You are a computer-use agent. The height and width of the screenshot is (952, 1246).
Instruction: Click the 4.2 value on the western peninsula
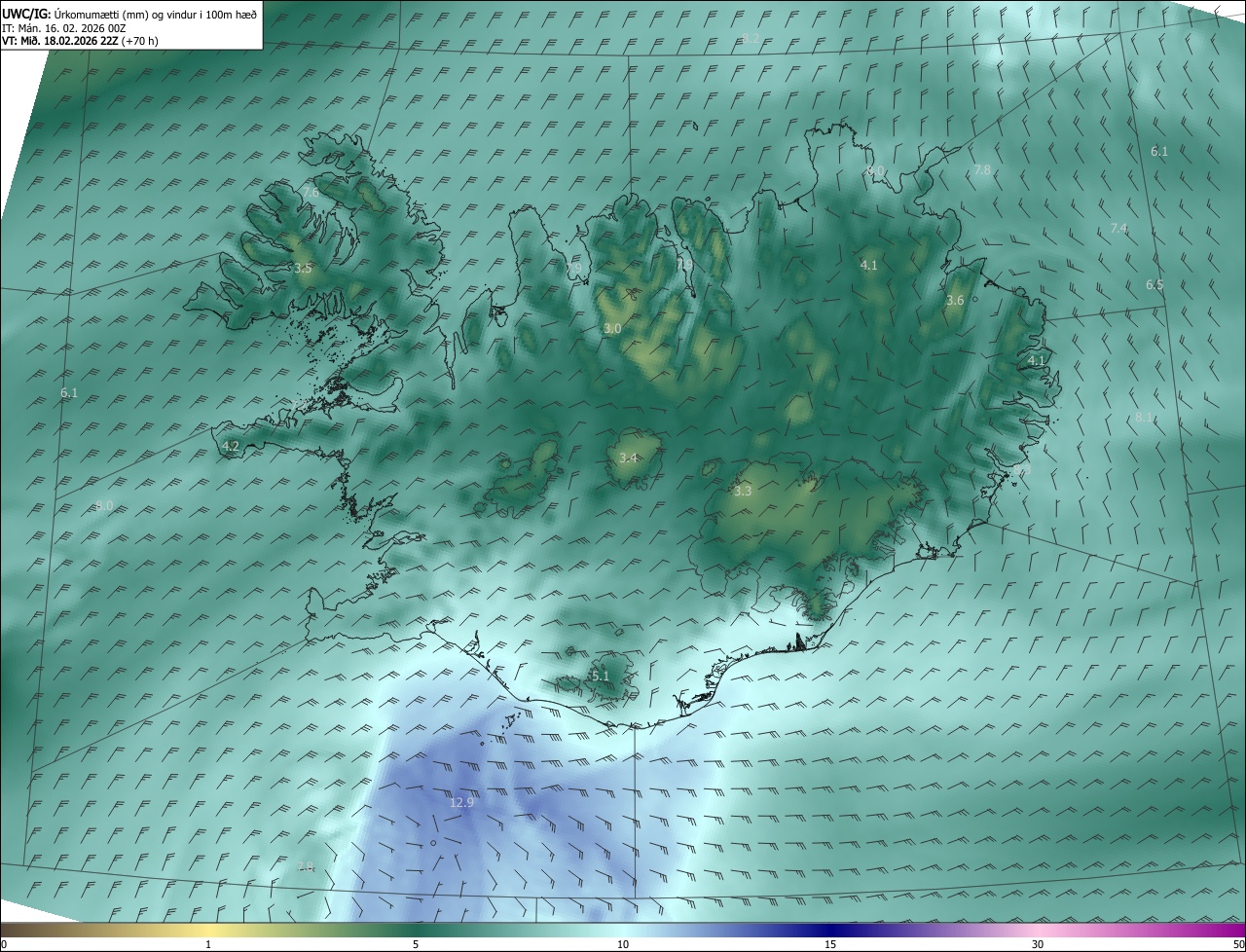click(x=231, y=446)
